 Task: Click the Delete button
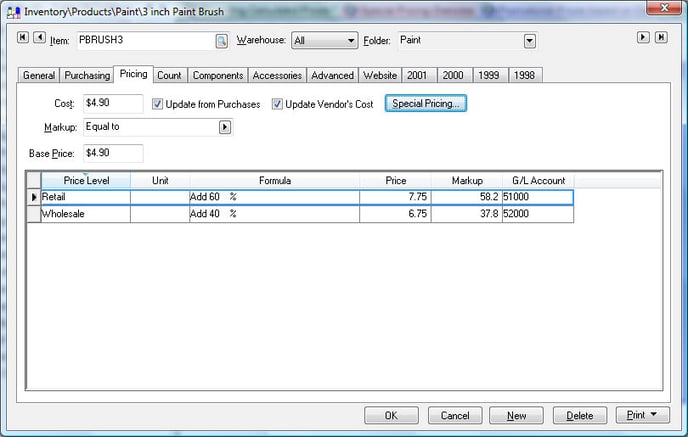(x=580, y=415)
